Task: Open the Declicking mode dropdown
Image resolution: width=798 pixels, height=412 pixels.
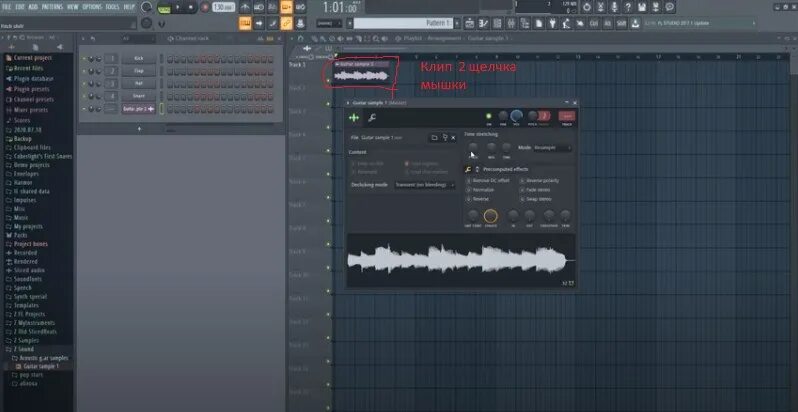Action: coord(423,185)
